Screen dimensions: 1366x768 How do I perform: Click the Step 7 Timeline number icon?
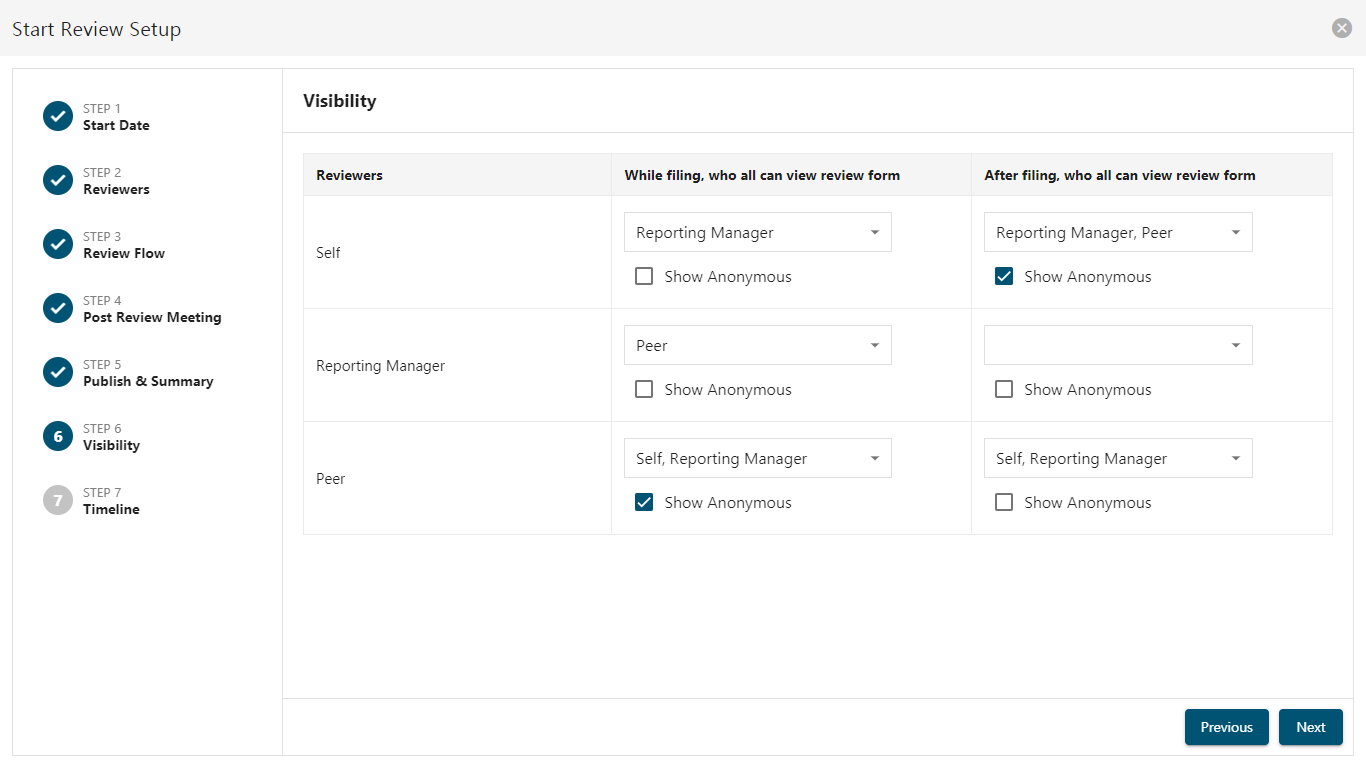tap(58, 500)
